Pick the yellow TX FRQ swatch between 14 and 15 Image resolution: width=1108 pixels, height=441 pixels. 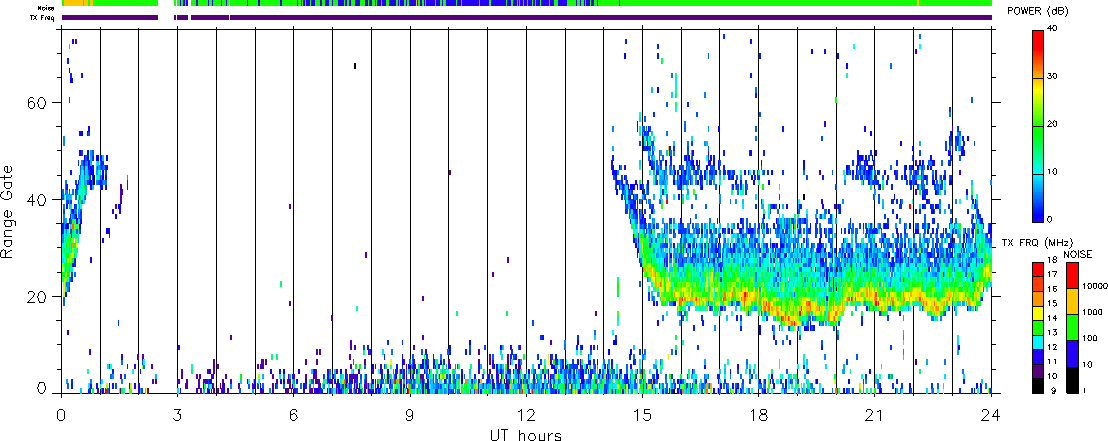1038,313
